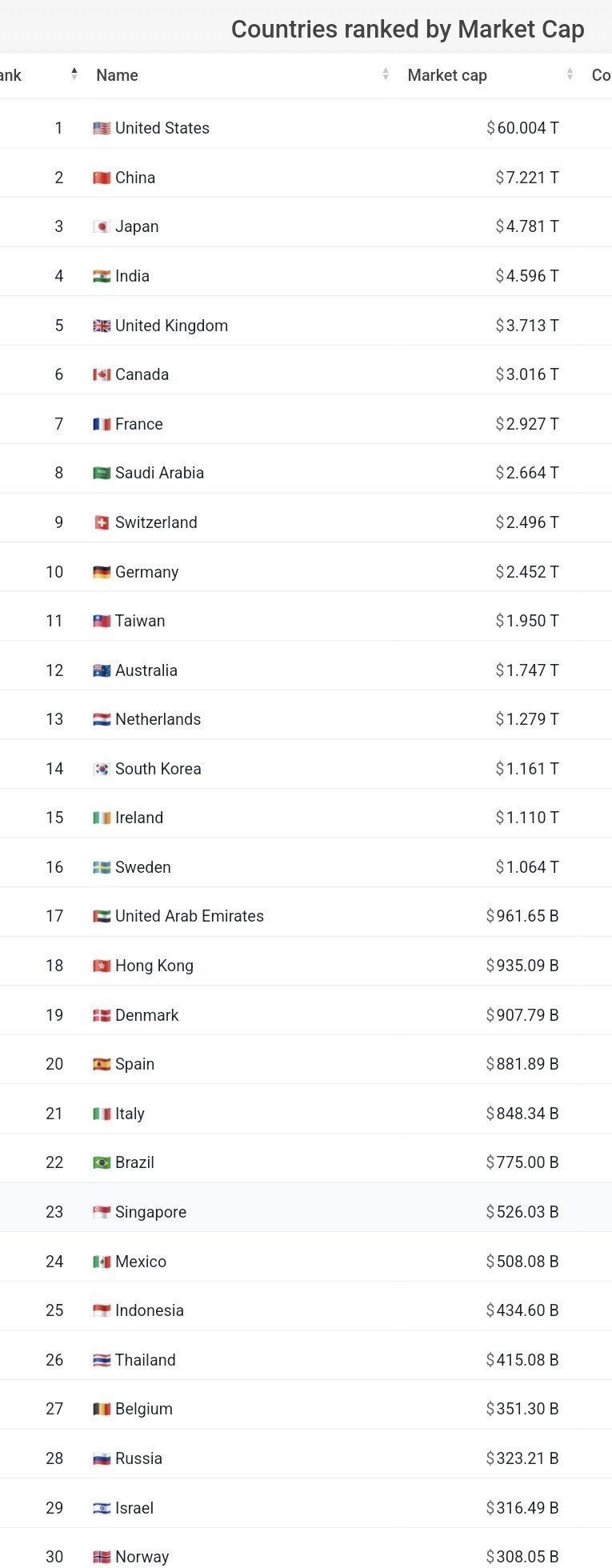
Task: Click the South Korea flag icon
Action: click(x=102, y=769)
